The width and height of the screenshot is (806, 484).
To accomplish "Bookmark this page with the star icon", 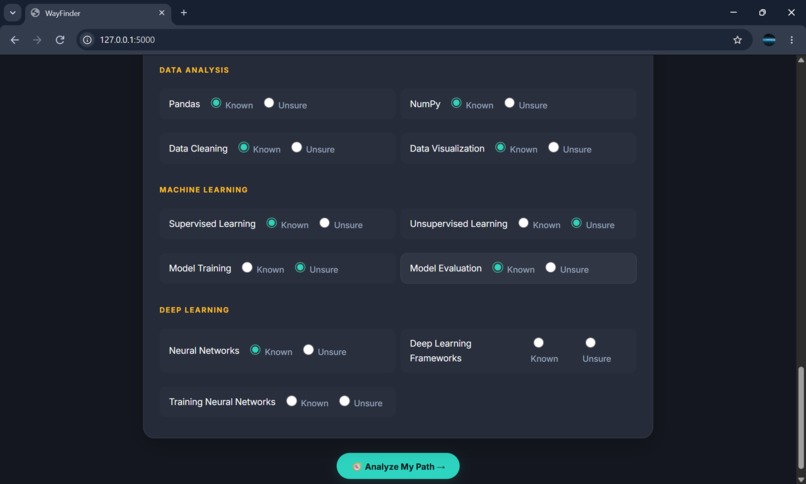I will pos(737,40).
